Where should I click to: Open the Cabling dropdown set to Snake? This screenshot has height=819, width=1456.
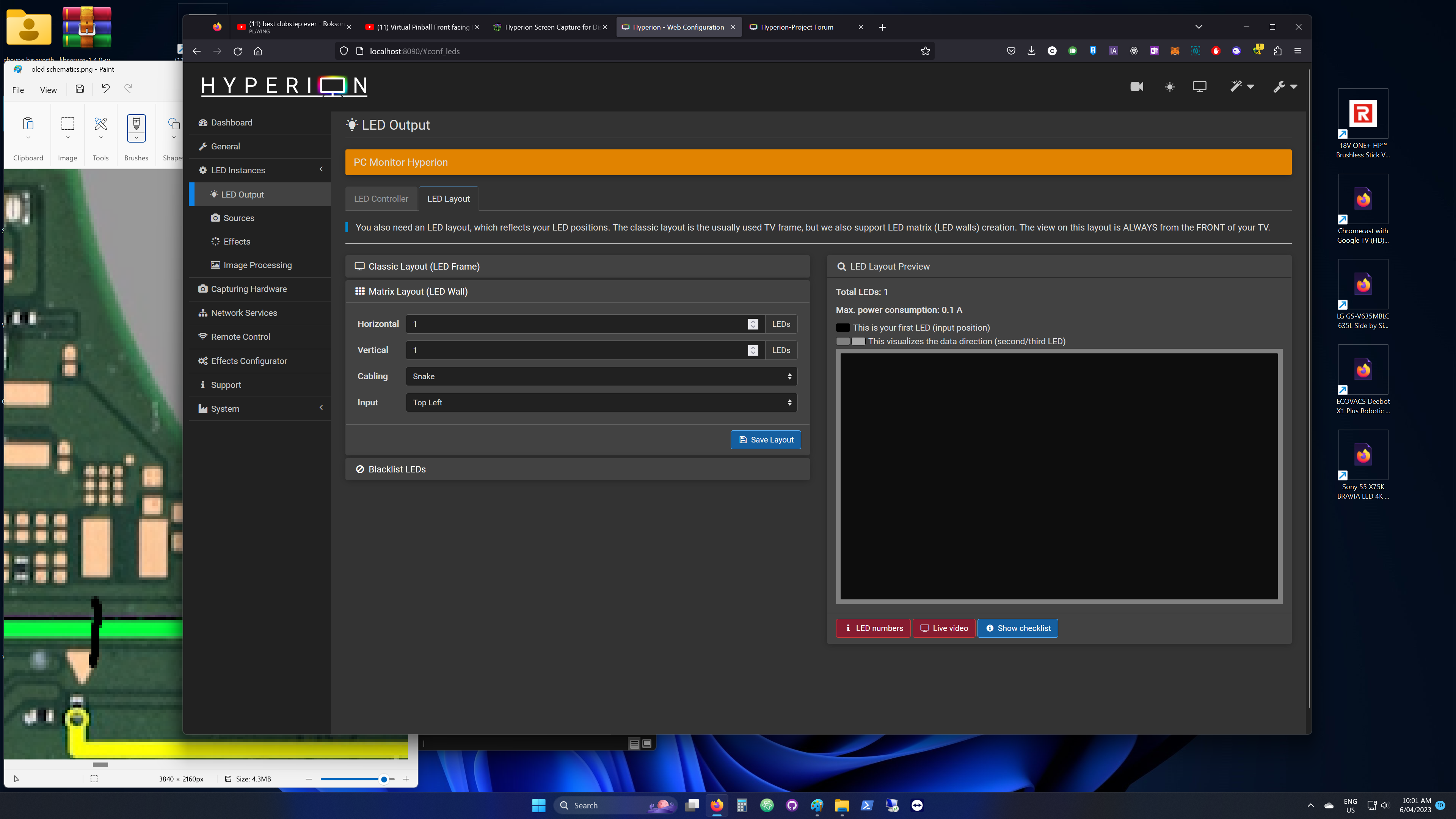(x=601, y=377)
